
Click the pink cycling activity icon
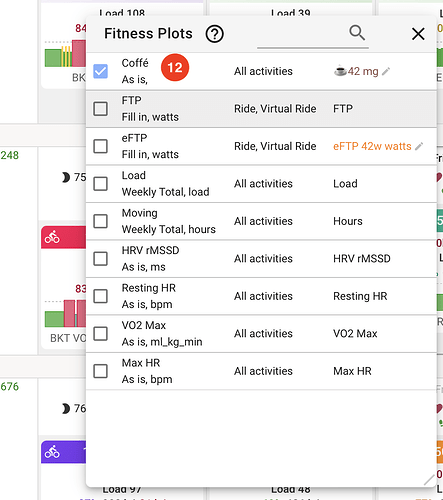pyautogui.click(x=52, y=237)
